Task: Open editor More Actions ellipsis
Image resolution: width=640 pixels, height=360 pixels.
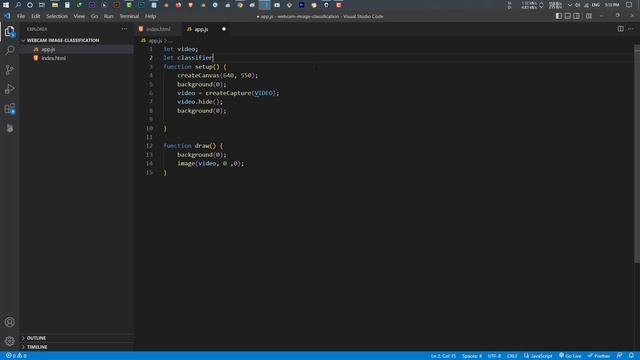Action: click(x=631, y=29)
